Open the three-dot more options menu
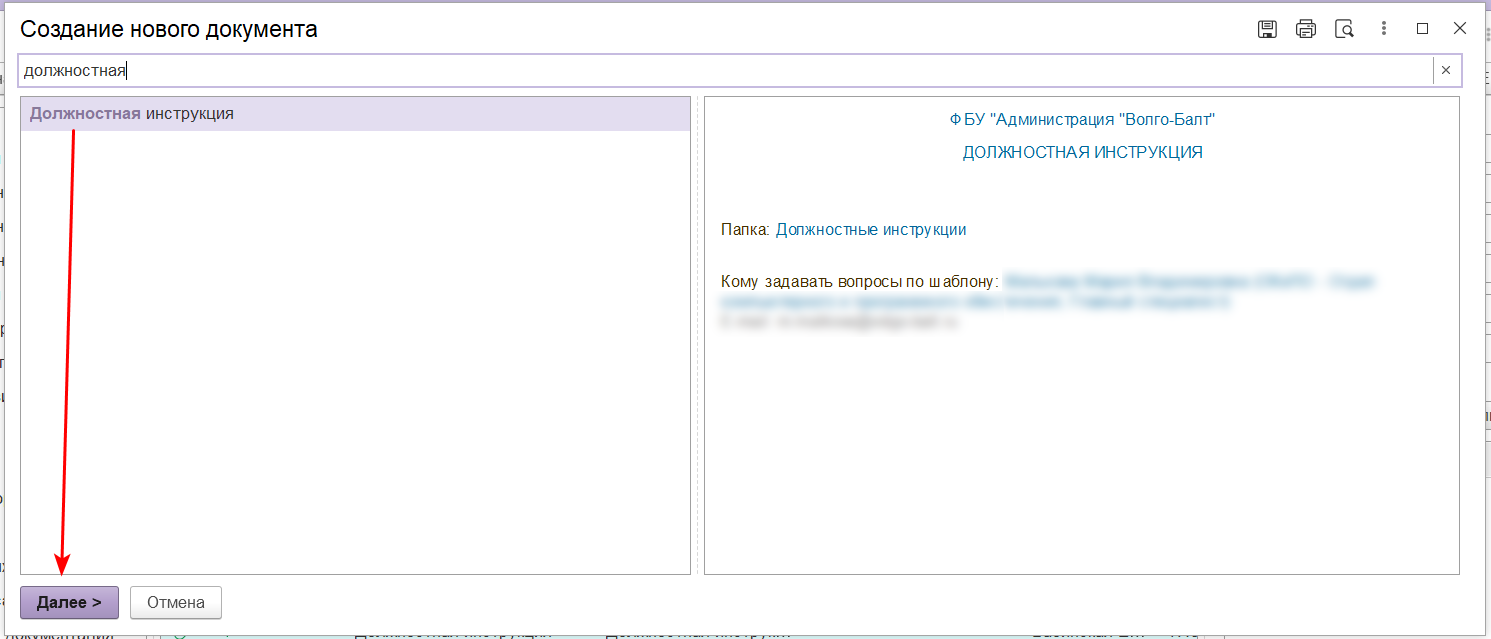The height and width of the screenshot is (639, 1491). pos(1384,29)
